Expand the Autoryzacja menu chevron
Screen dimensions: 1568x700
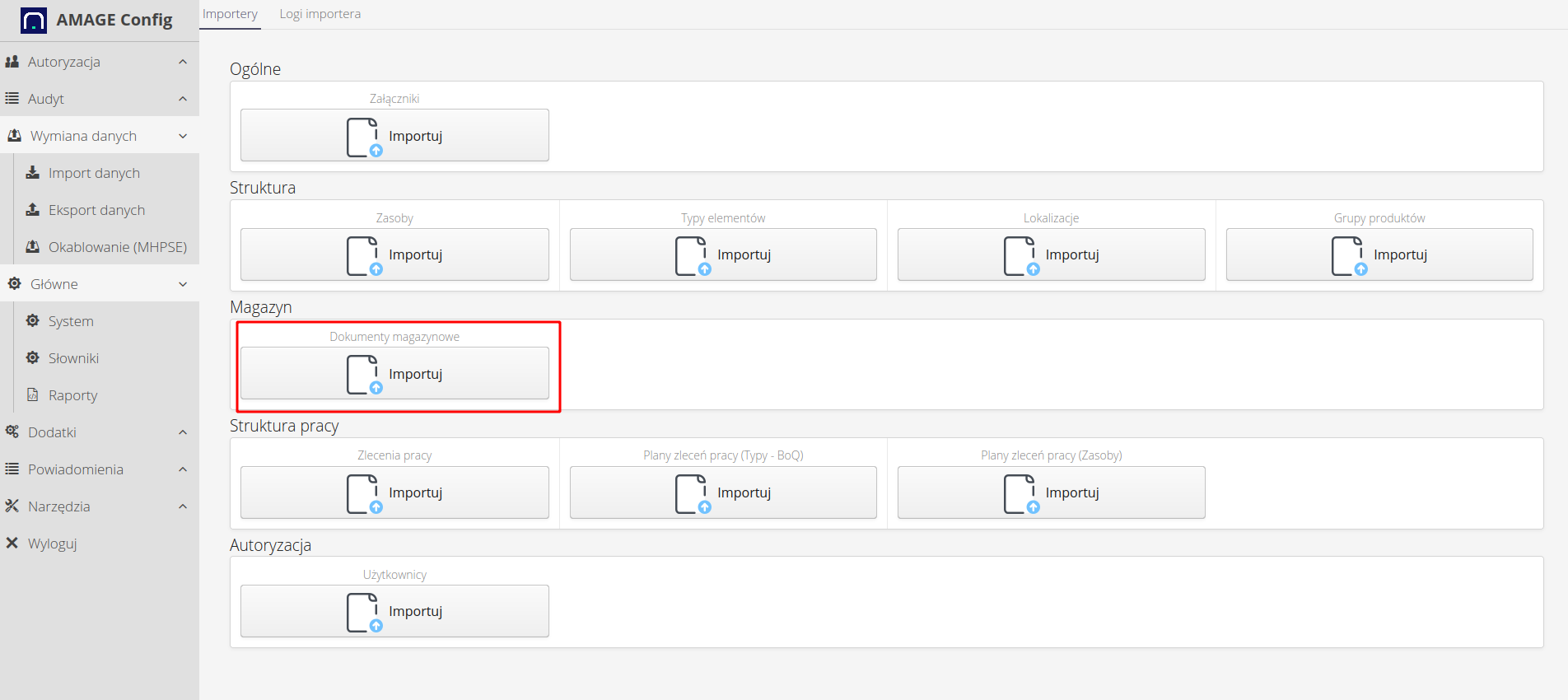point(183,62)
